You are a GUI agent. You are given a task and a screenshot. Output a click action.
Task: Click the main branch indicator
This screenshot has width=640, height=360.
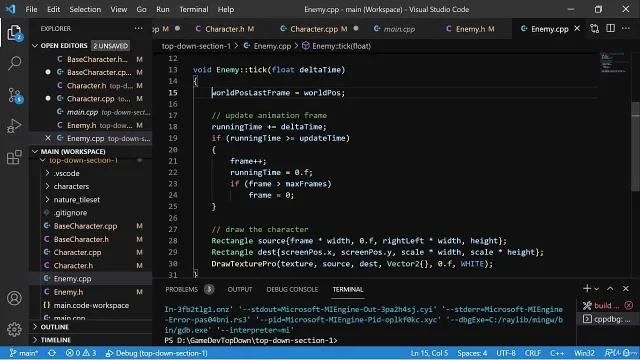click(x=24, y=353)
